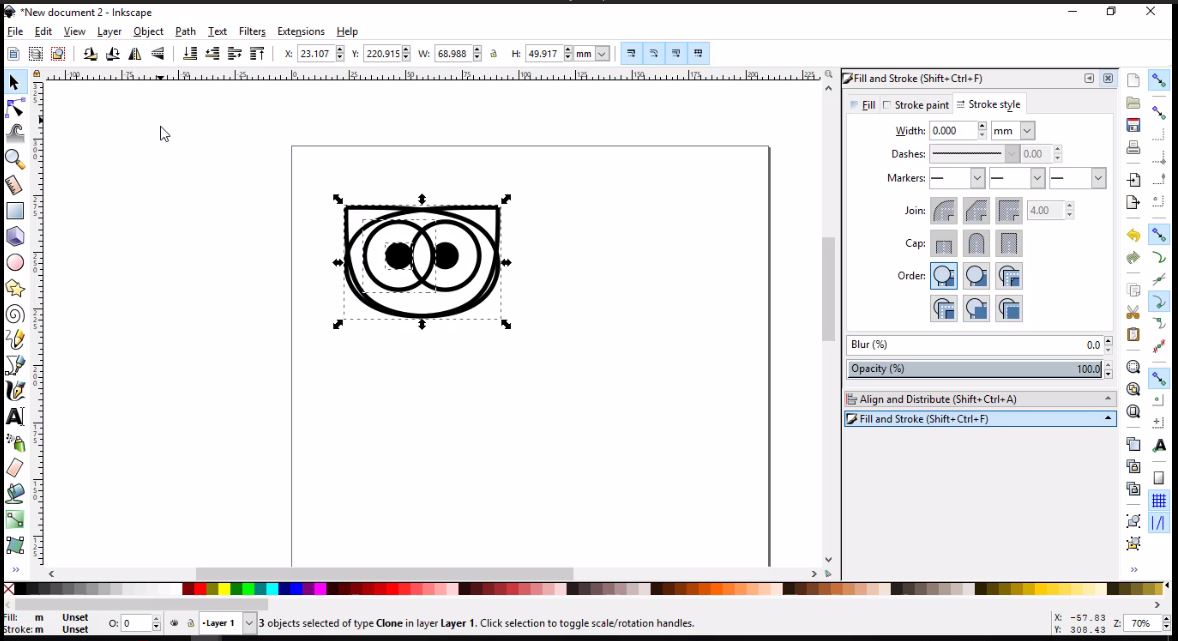This screenshot has height=641, width=1178.
Task: Open the File menu
Action: (x=15, y=32)
